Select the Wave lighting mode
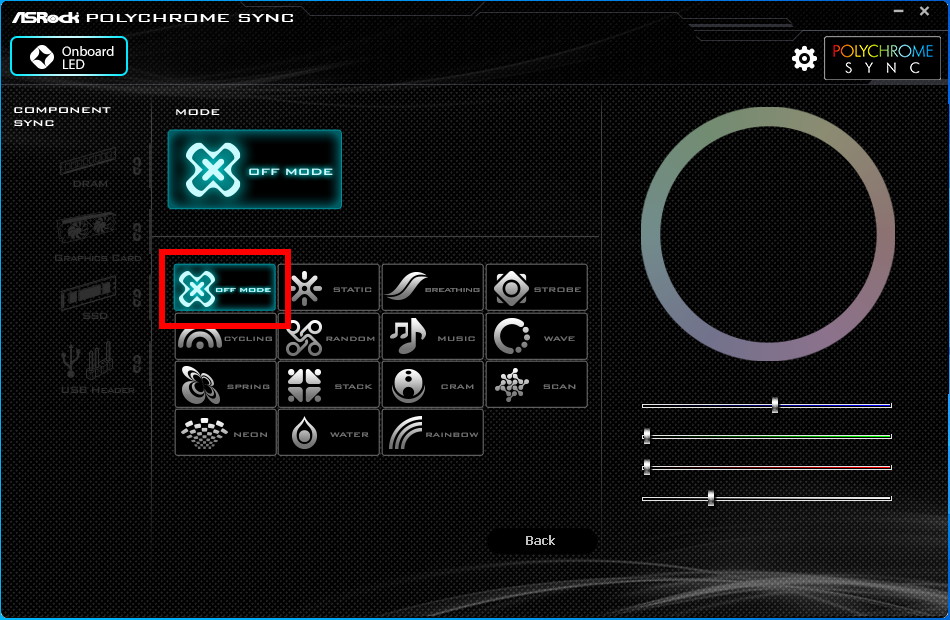950x620 pixels. point(537,336)
